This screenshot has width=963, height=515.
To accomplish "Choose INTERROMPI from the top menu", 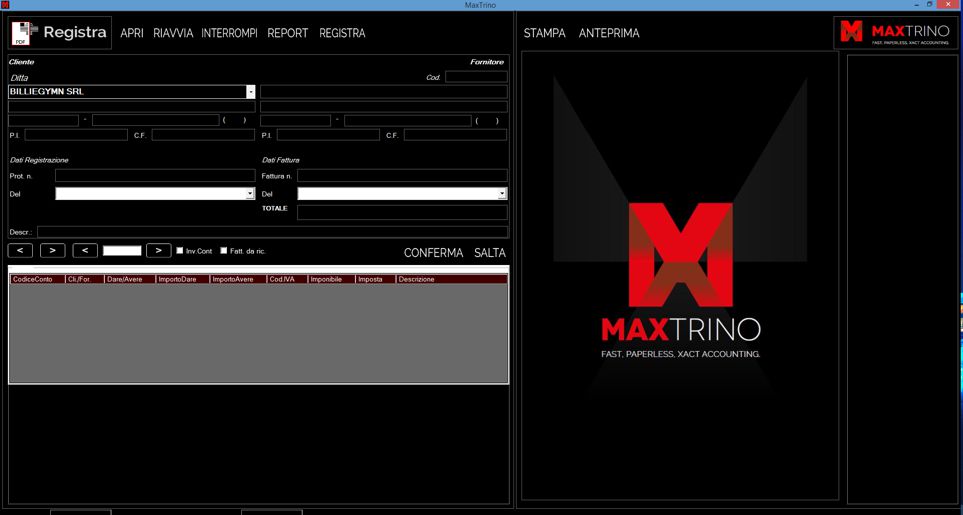I will (230, 33).
